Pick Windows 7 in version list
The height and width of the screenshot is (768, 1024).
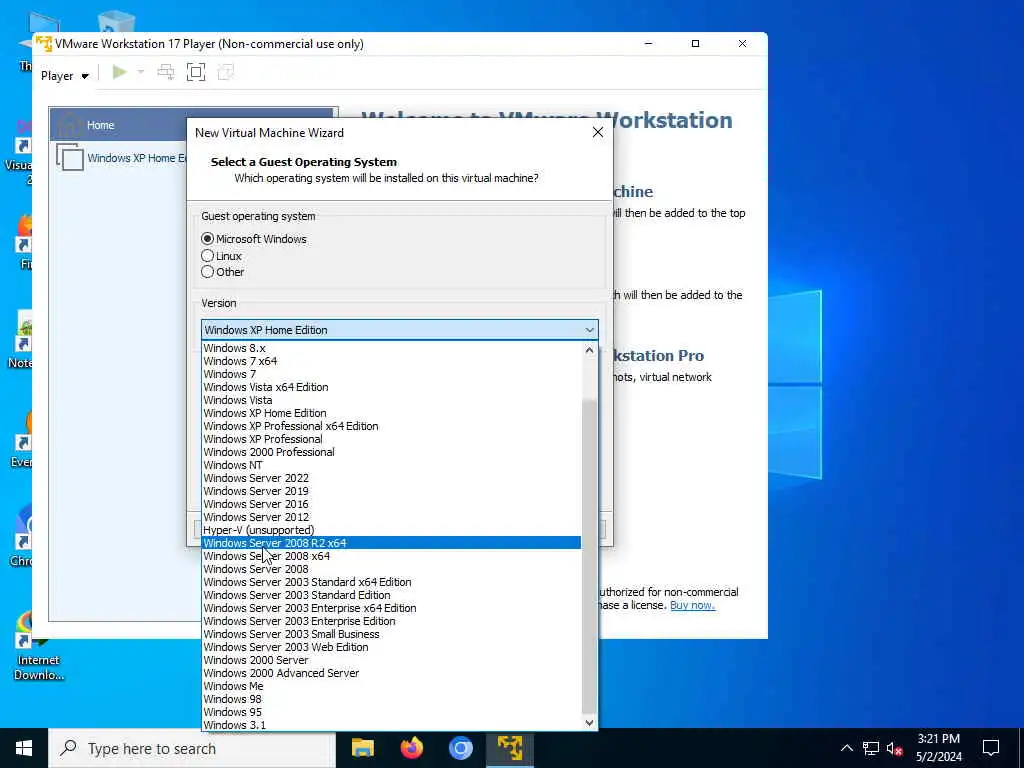click(391, 374)
